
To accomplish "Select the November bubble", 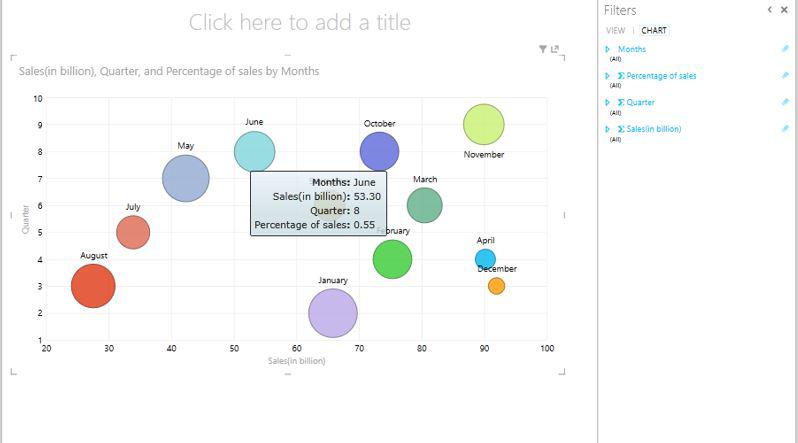I will [x=483, y=125].
